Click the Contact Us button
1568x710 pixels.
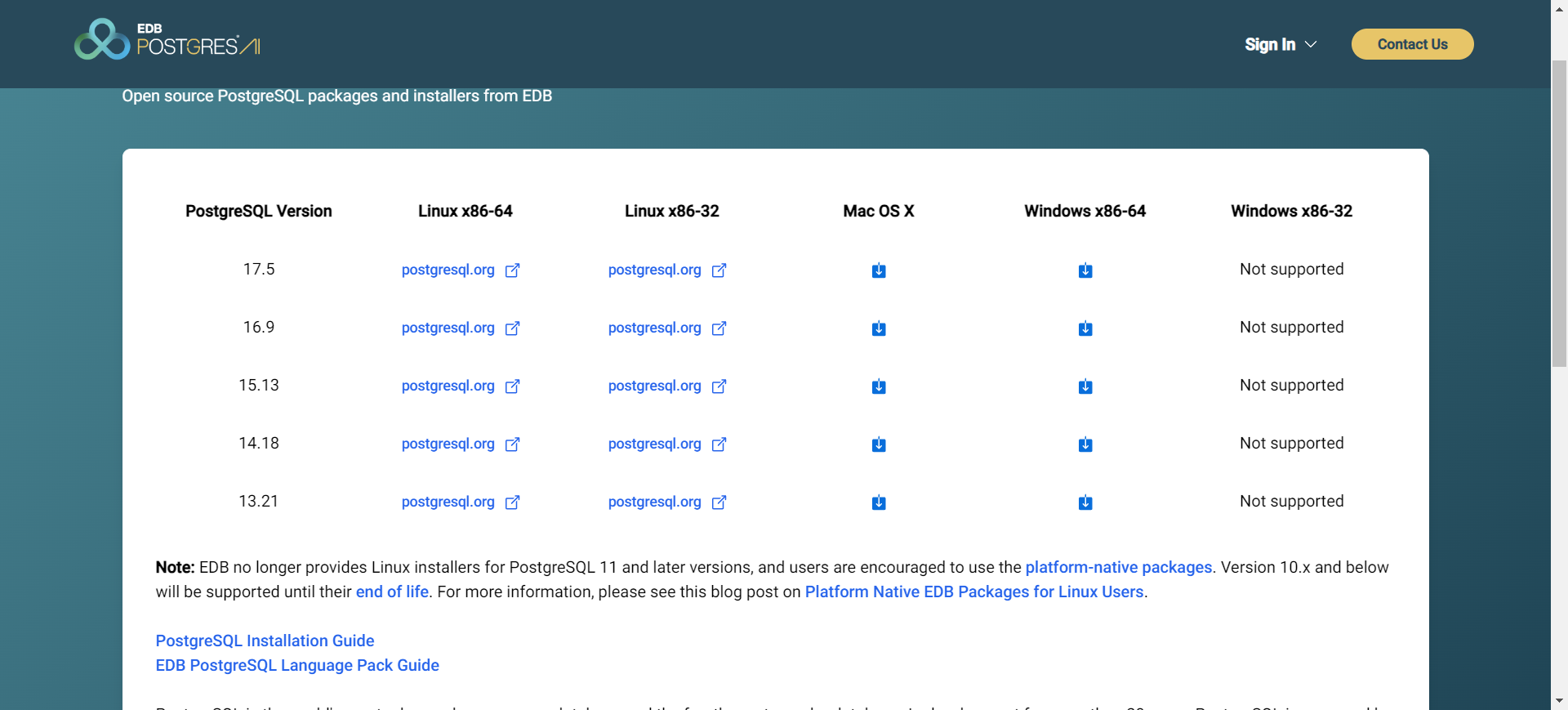(x=1412, y=44)
